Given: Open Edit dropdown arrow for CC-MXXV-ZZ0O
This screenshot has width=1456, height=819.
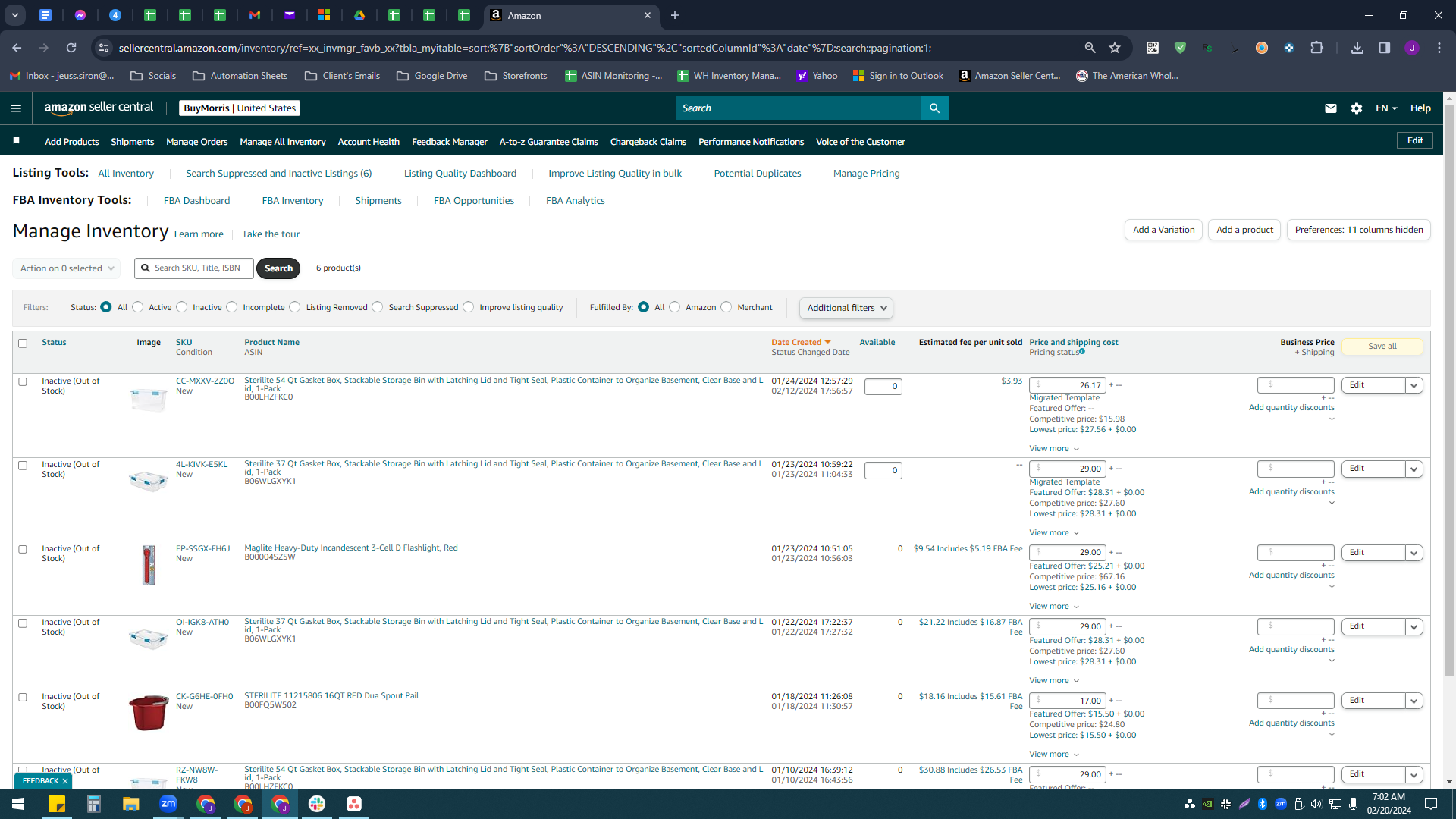Looking at the screenshot, I should click(x=1414, y=385).
